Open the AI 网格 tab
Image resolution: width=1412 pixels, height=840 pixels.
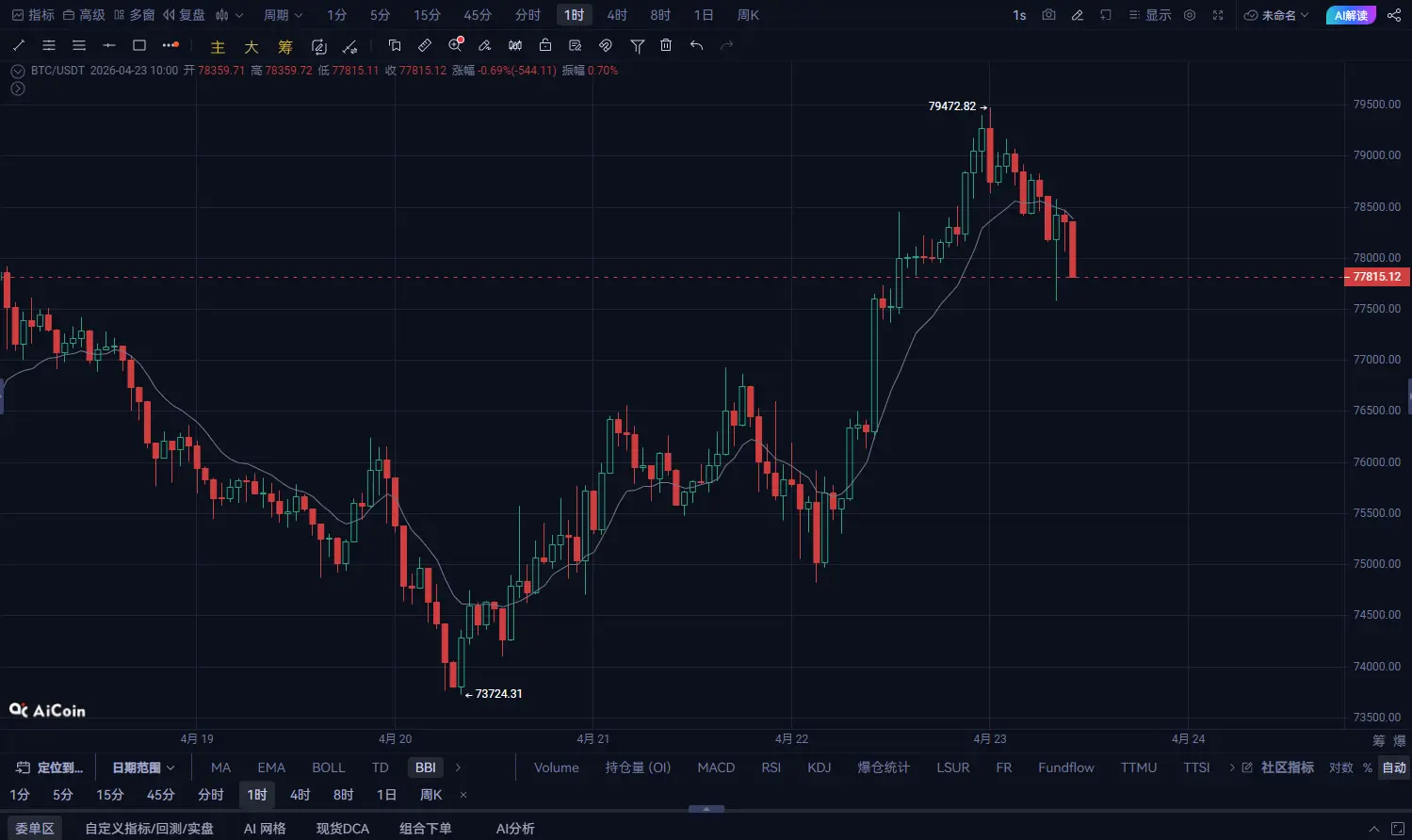click(265, 829)
